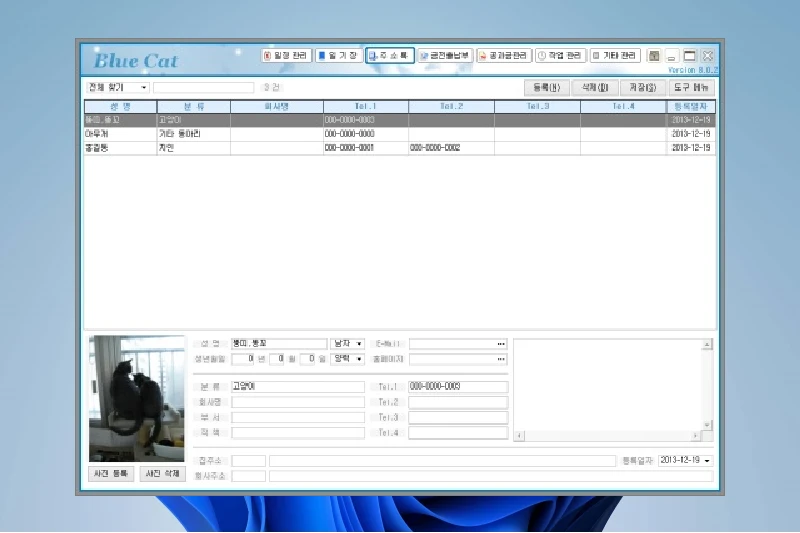The width and height of the screenshot is (800, 533).
Task: Click the ellipsis button beside the 홈페이지 field
Action: [501, 360]
